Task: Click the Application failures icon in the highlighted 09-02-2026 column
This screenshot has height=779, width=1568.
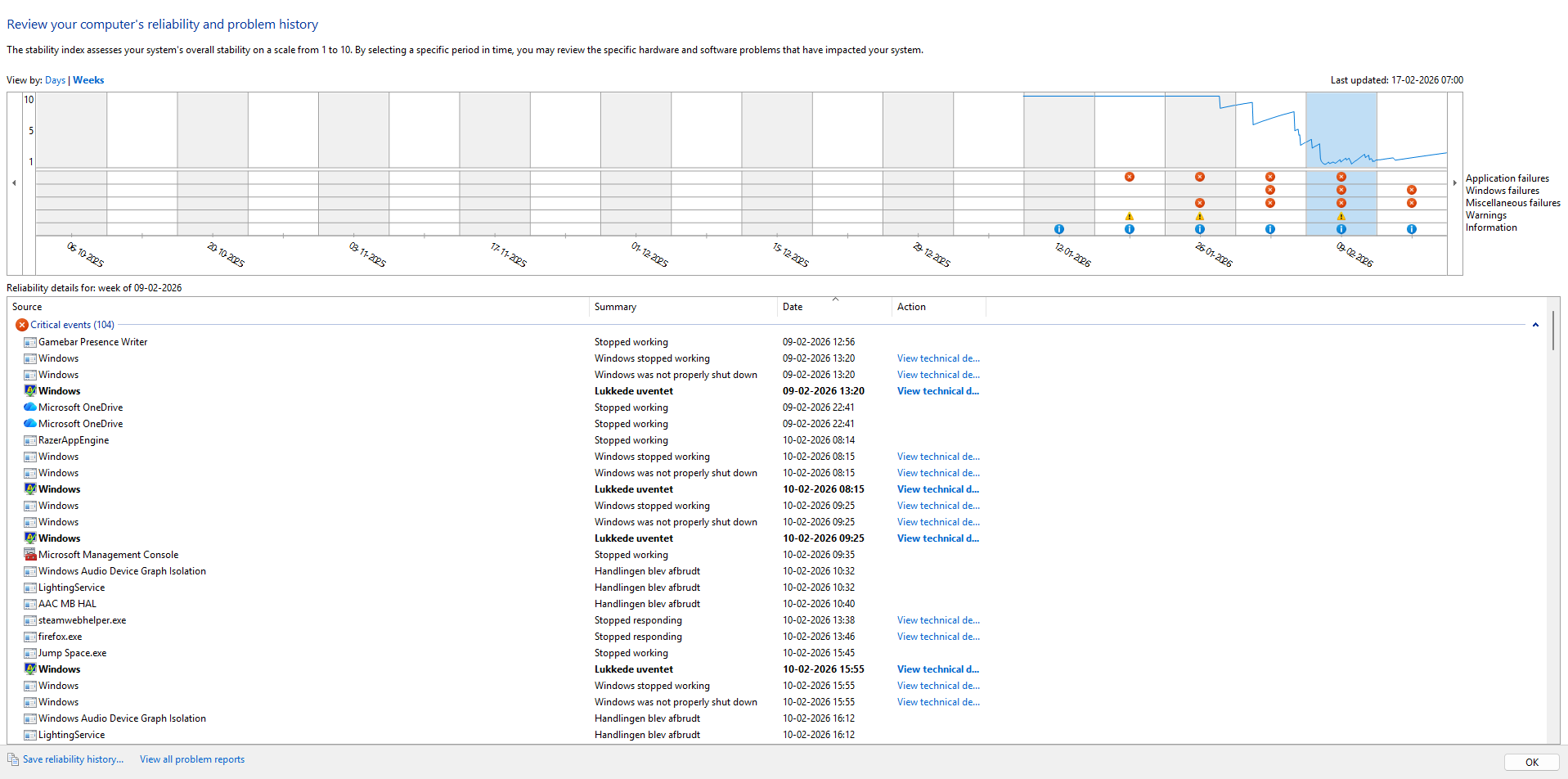Action: point(1341,177)
